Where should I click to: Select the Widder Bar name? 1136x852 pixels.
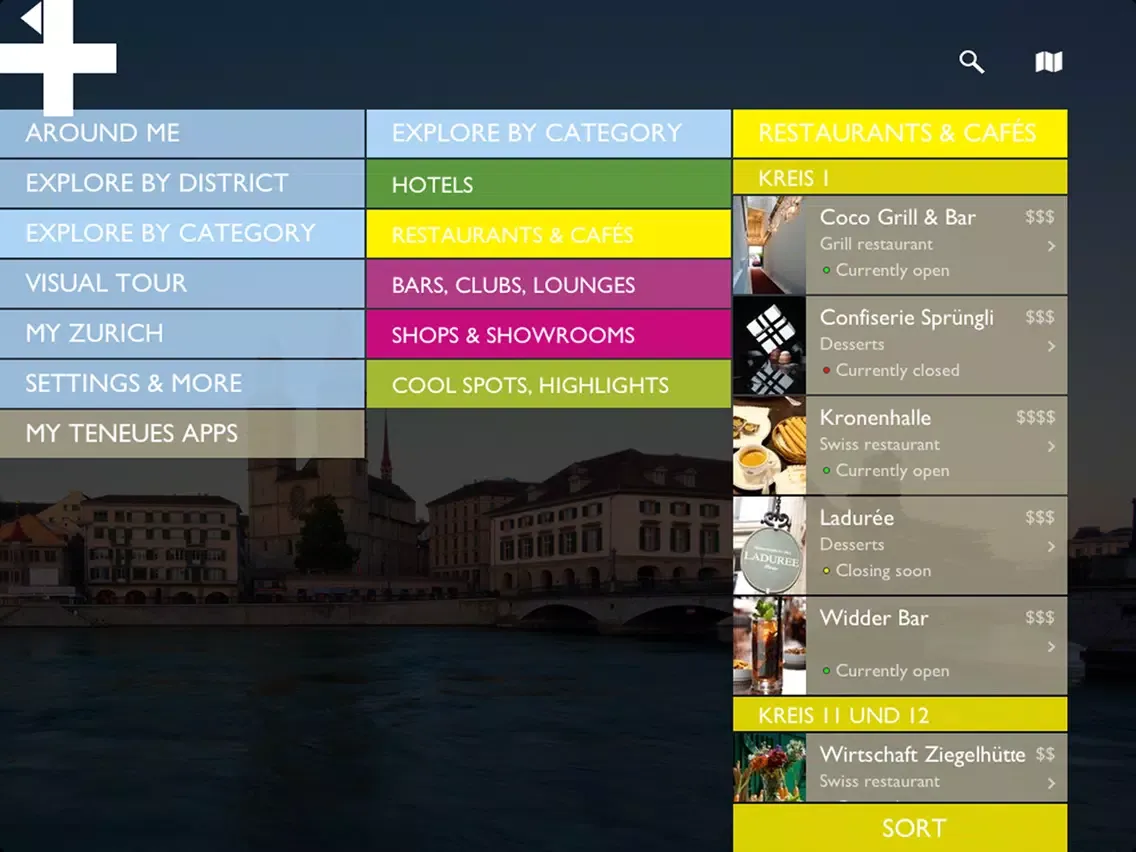874,618
